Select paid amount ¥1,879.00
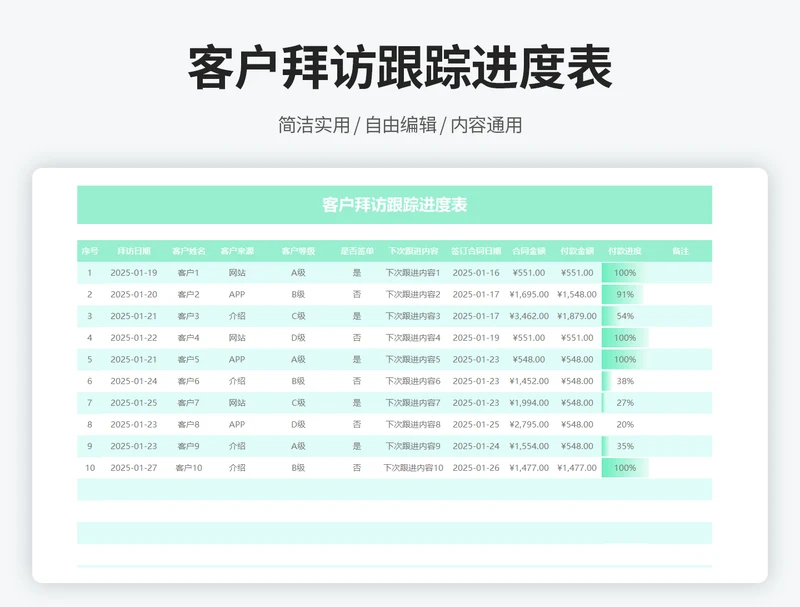The height and width of the screenshot is (607, 800). (577, 316)
